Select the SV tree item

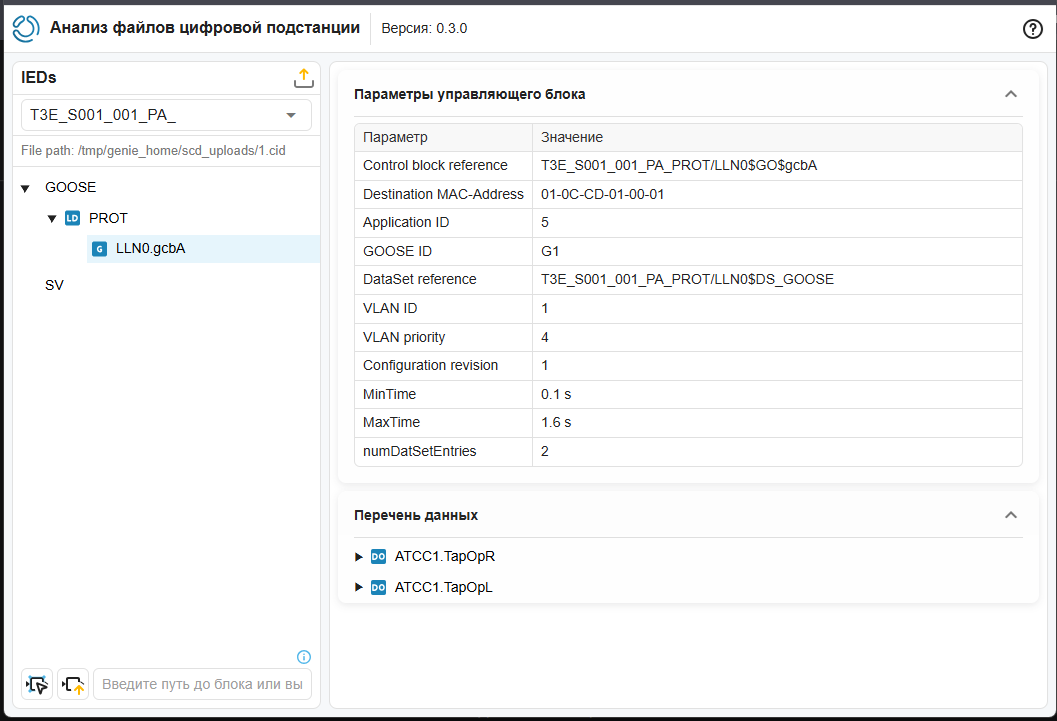click(x=54, y=285)
